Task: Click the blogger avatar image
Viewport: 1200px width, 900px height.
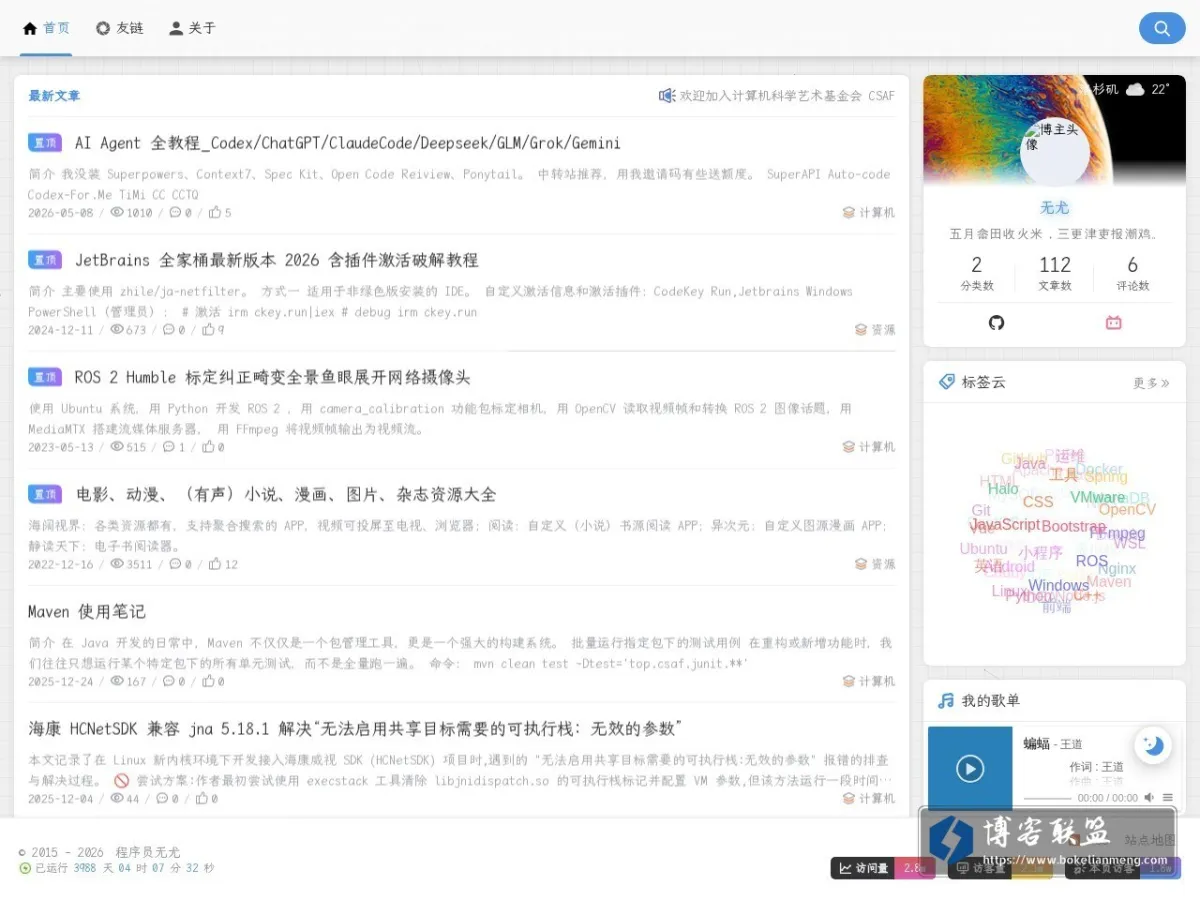Action: tap(1054, 152)
